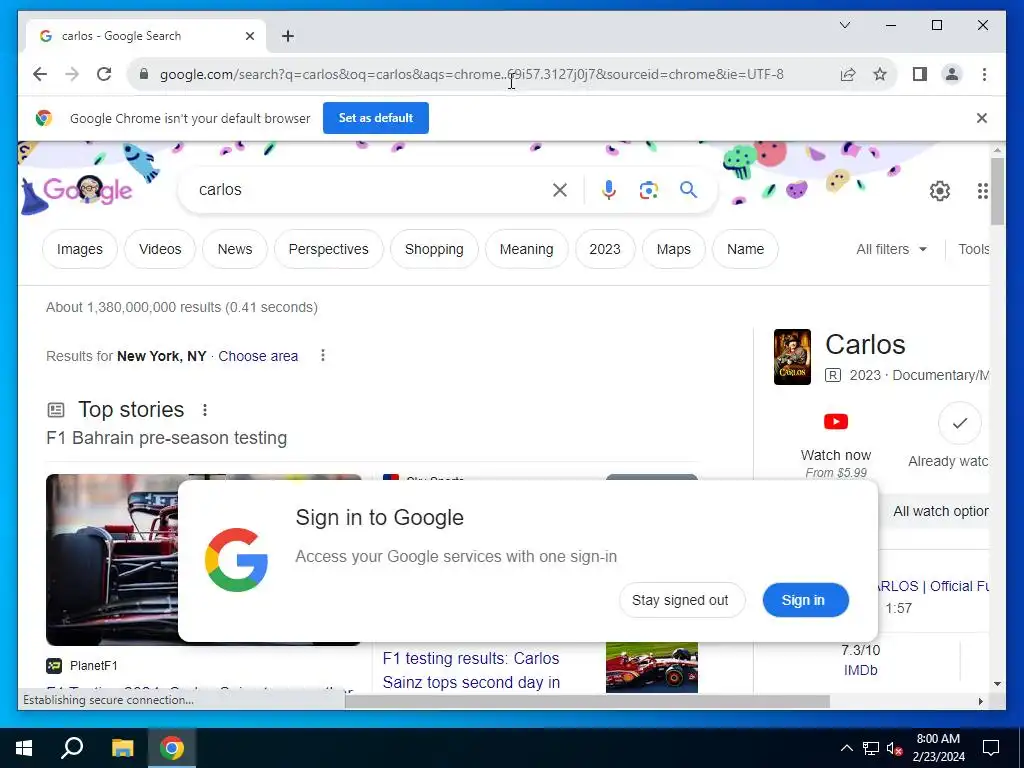Open location results options menu

[x=323, y=355]
